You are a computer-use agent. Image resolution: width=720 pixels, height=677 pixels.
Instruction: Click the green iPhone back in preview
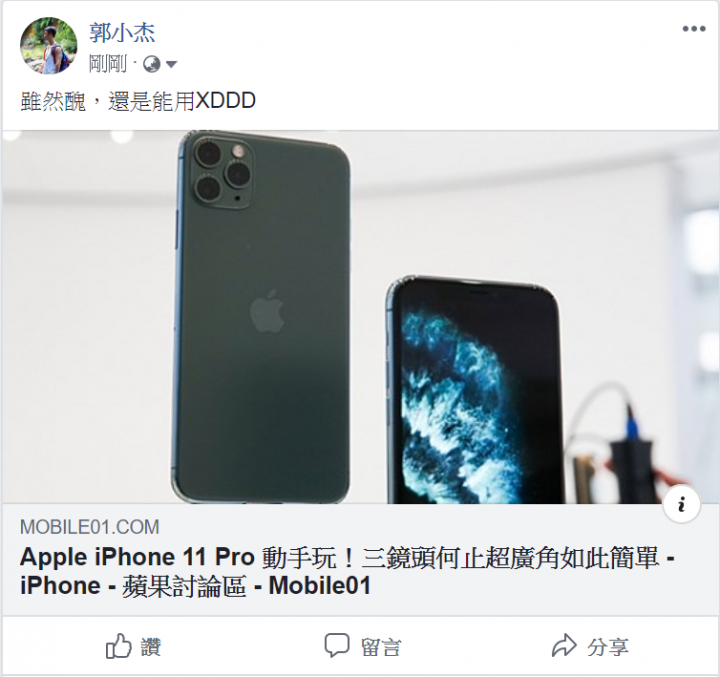point(262,317)
